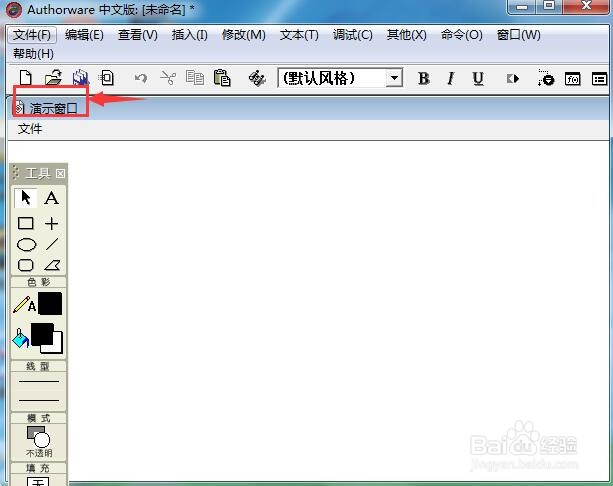
Task: Select the Polygon drawing tool
Action: pyautogui.click(x=52, y=265)
